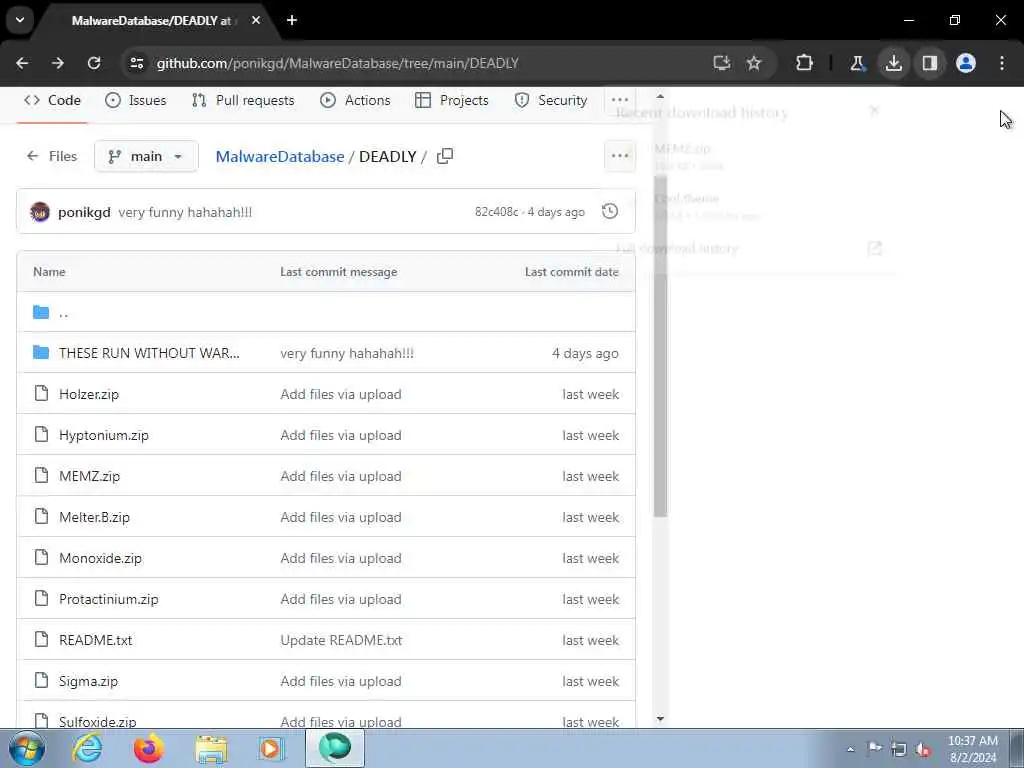Click ponikgd avatar image

tap(40, 212)
